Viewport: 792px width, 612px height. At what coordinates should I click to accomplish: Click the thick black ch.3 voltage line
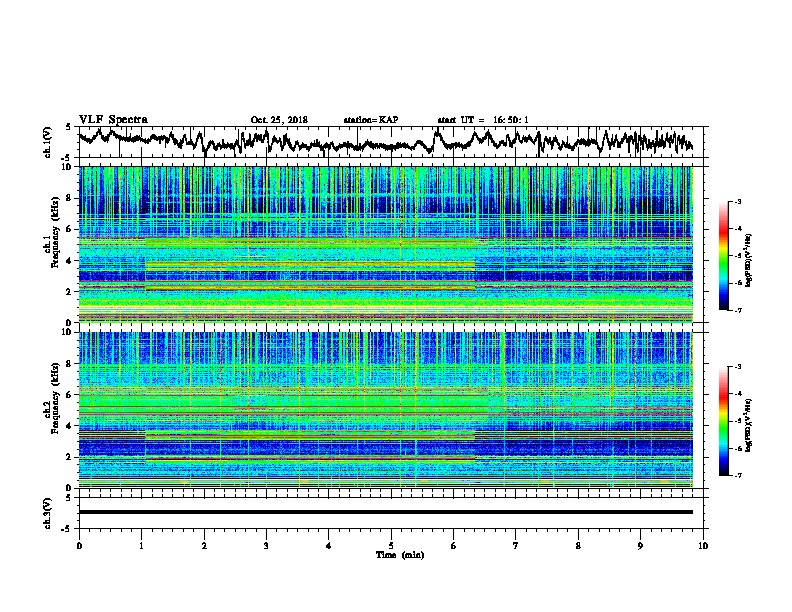[x=386, y=512]
